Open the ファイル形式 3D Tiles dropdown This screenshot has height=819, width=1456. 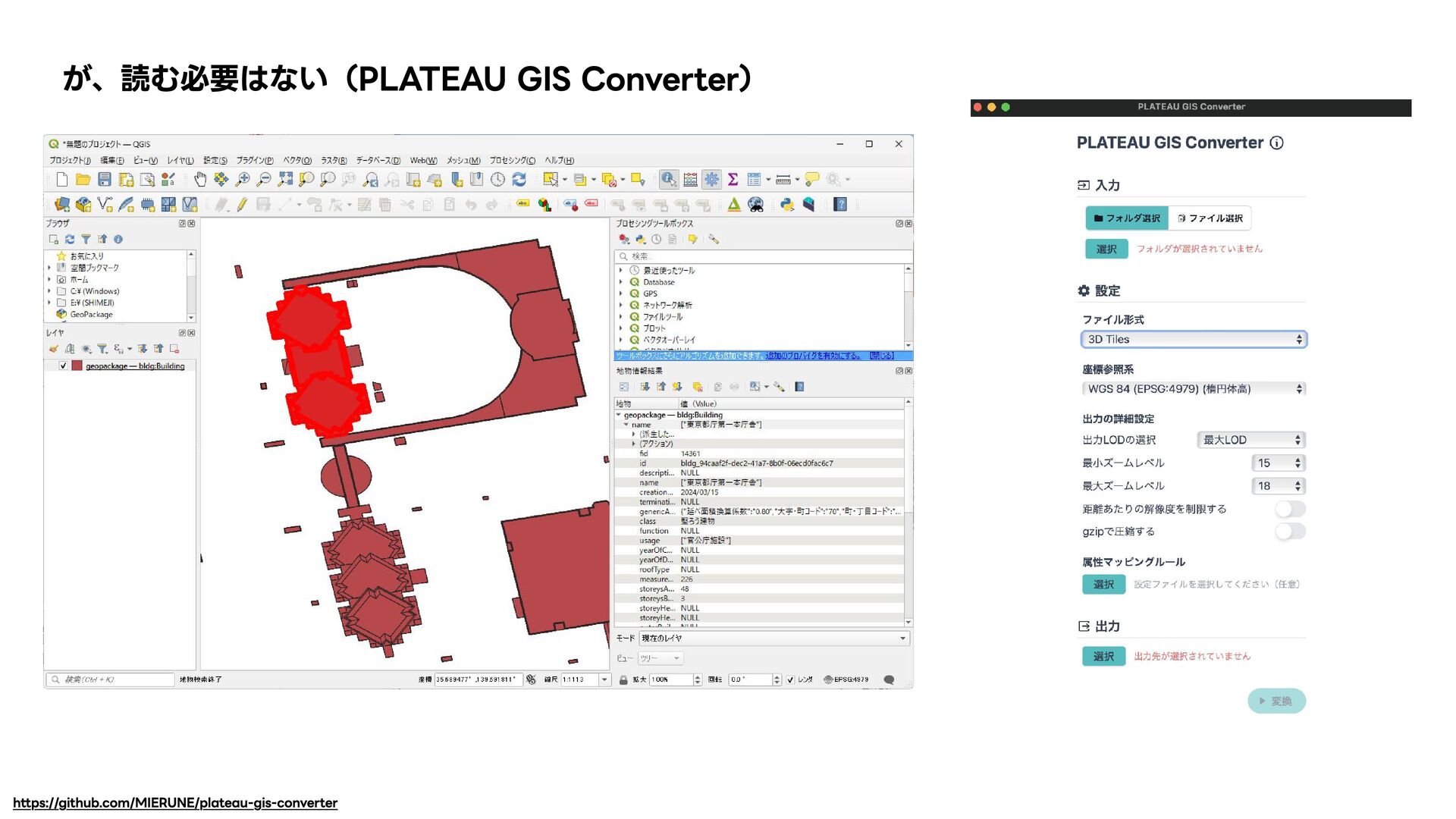pyautogui.click(x=1194, y=340)
